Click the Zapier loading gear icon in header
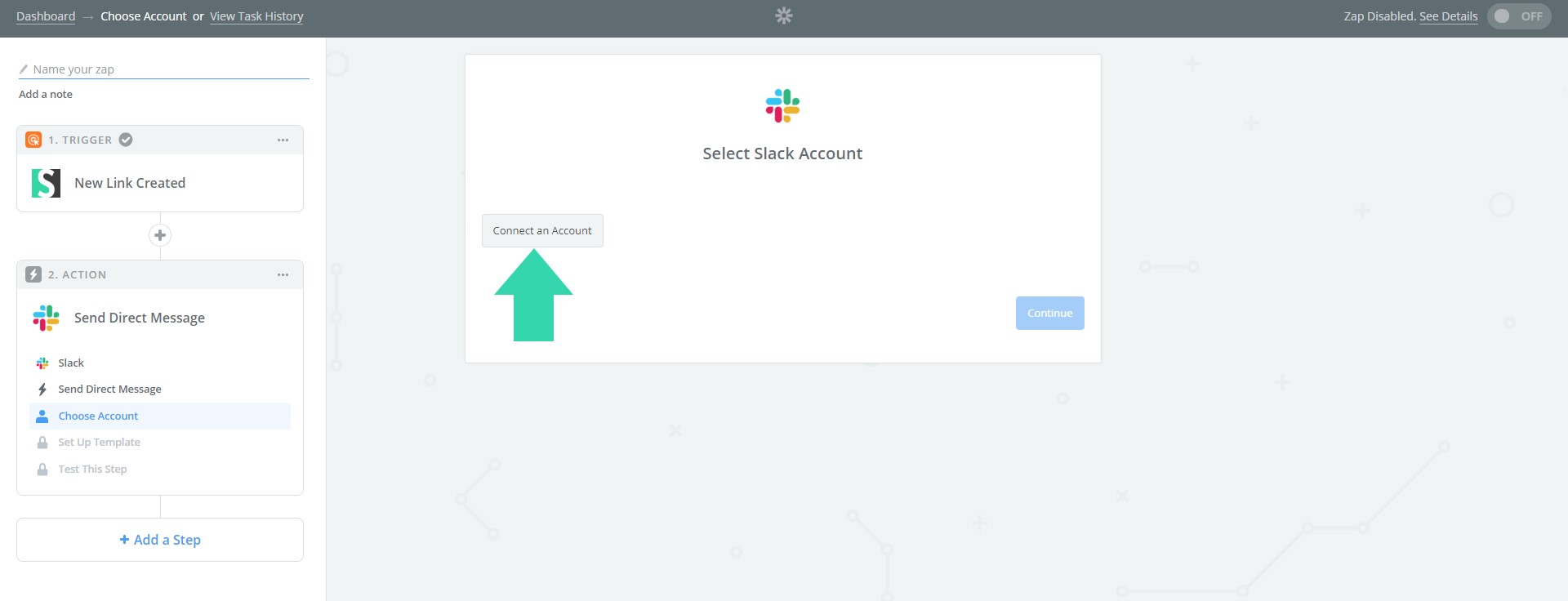The height and width of the screenshot is (601, 1568). click(x=784, y=16)
